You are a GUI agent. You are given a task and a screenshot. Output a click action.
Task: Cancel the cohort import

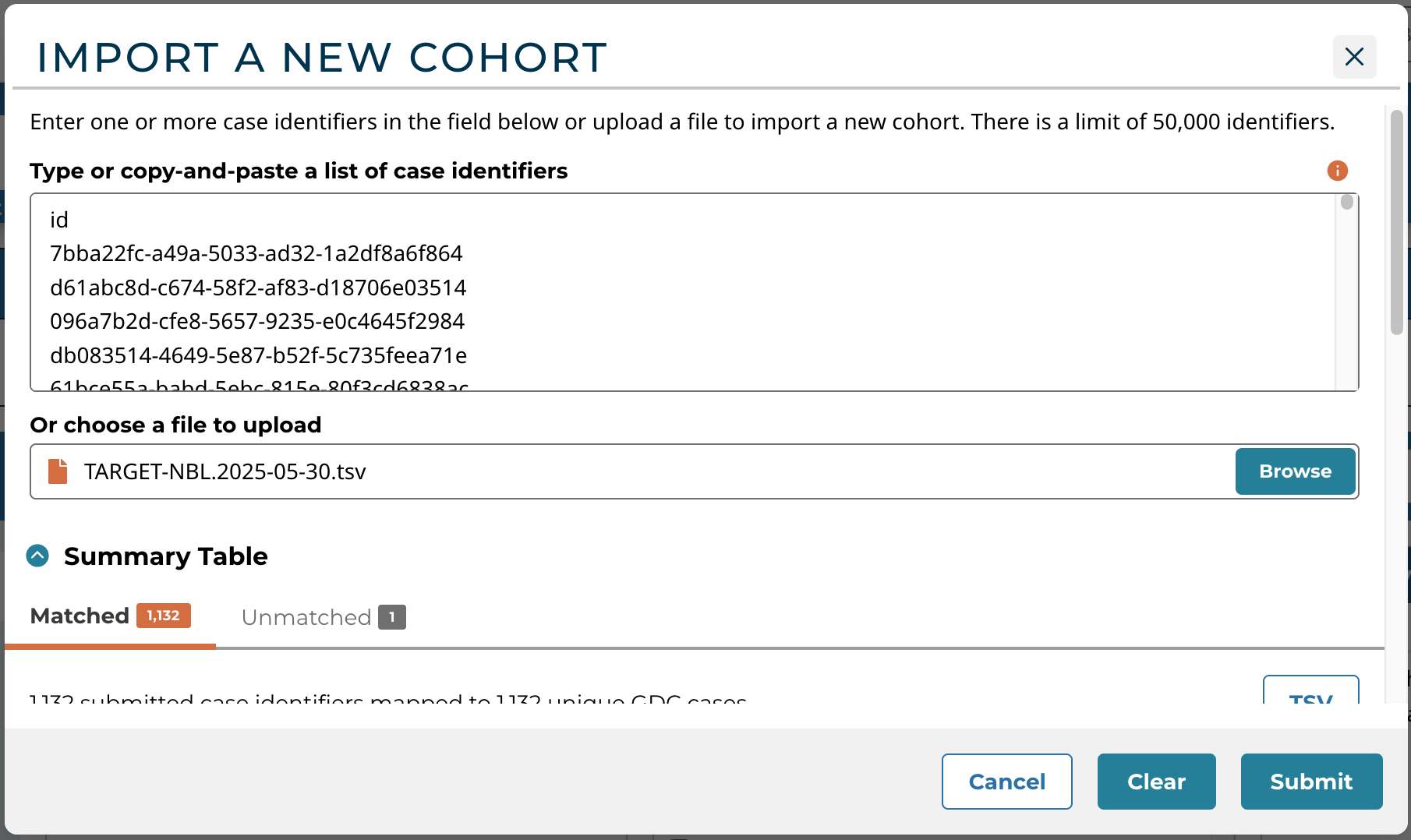tap(1006, 782)
